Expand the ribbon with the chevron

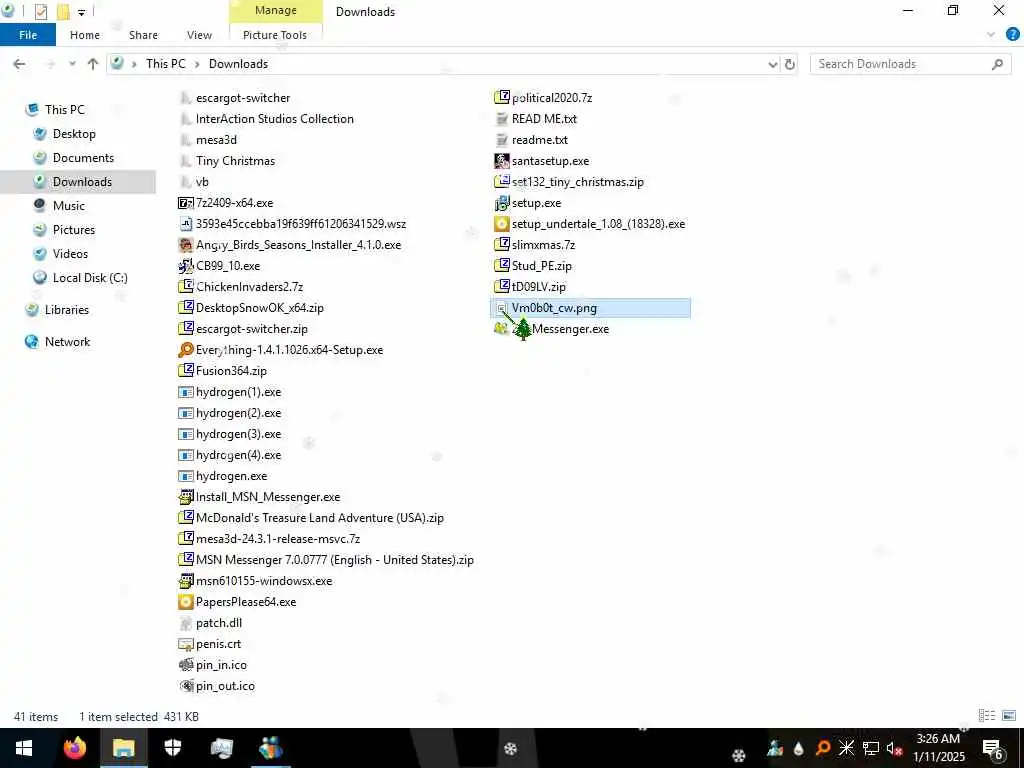pyautogui.click(x=991, y=35)
